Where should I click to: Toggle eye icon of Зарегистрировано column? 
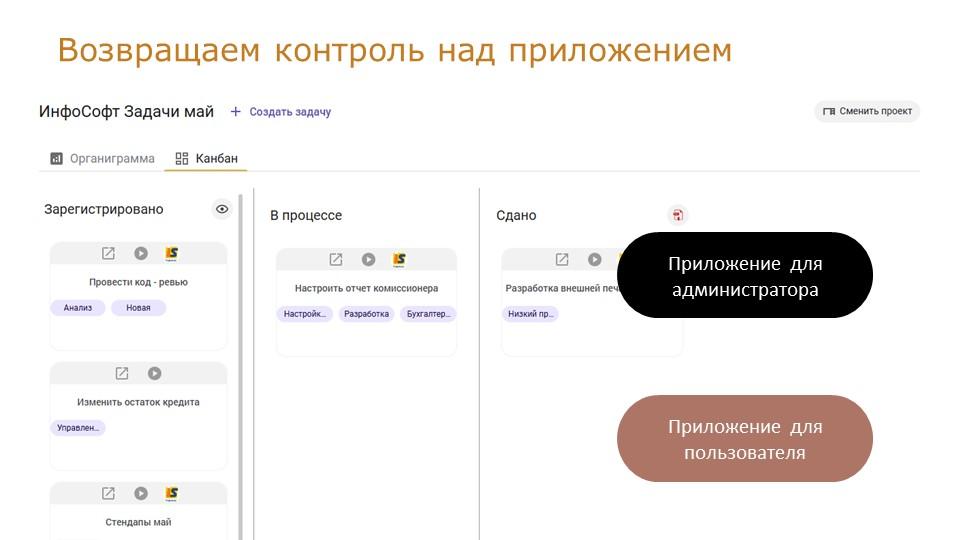click(x=222, y=209)
